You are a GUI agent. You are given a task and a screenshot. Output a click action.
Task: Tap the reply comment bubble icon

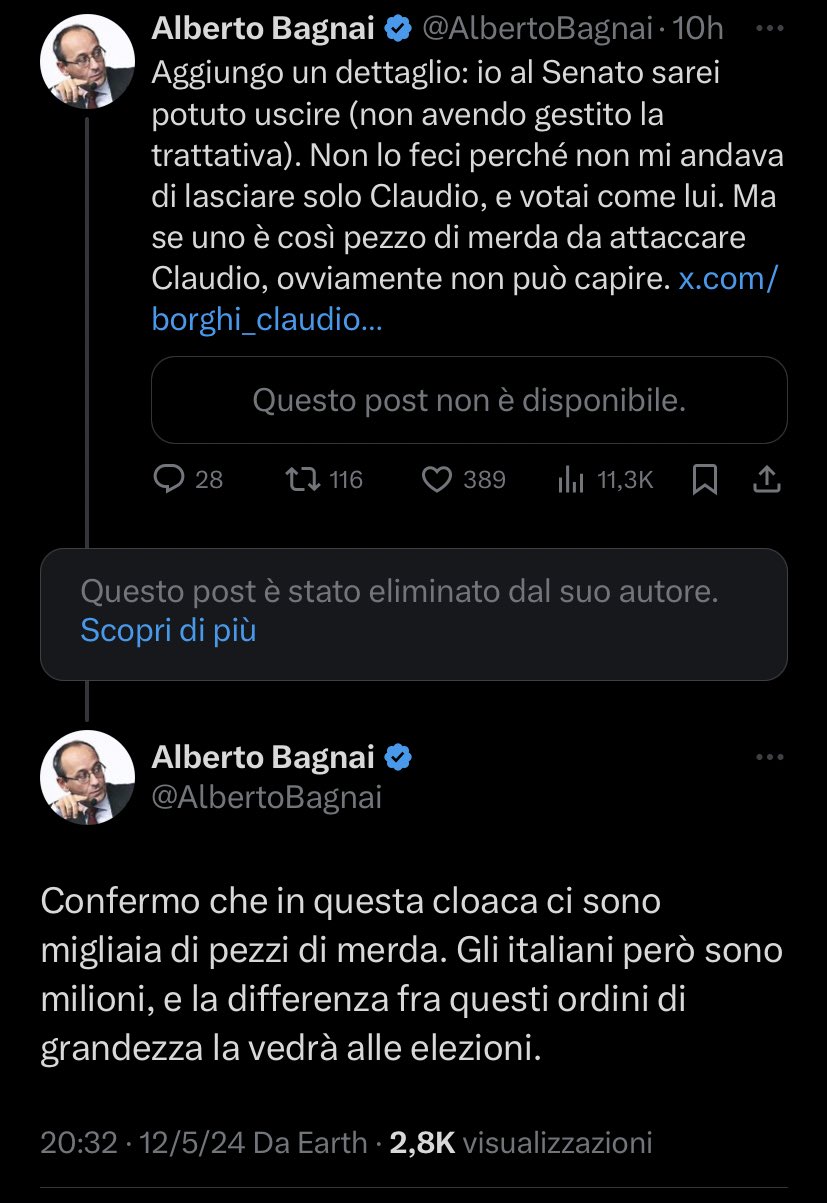click(x=166, y=480)
